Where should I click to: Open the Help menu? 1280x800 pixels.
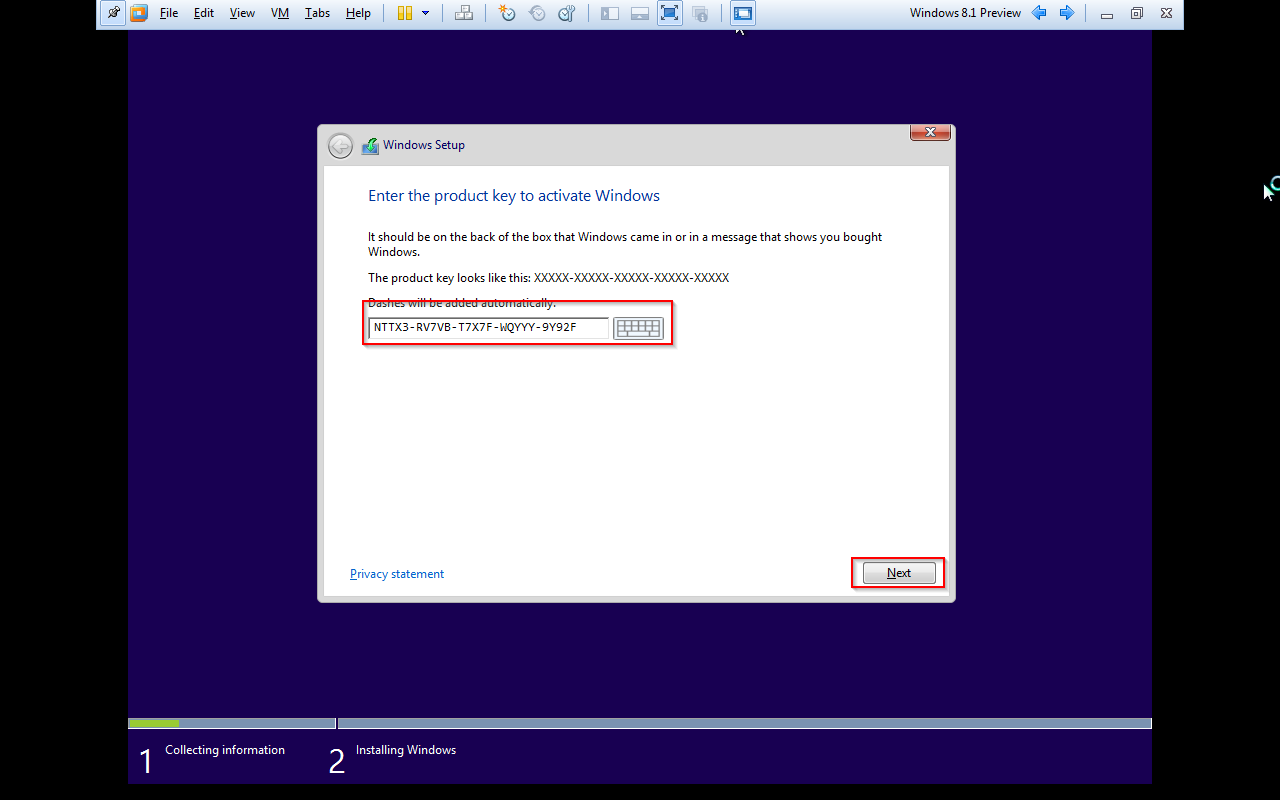coord(358,13)
